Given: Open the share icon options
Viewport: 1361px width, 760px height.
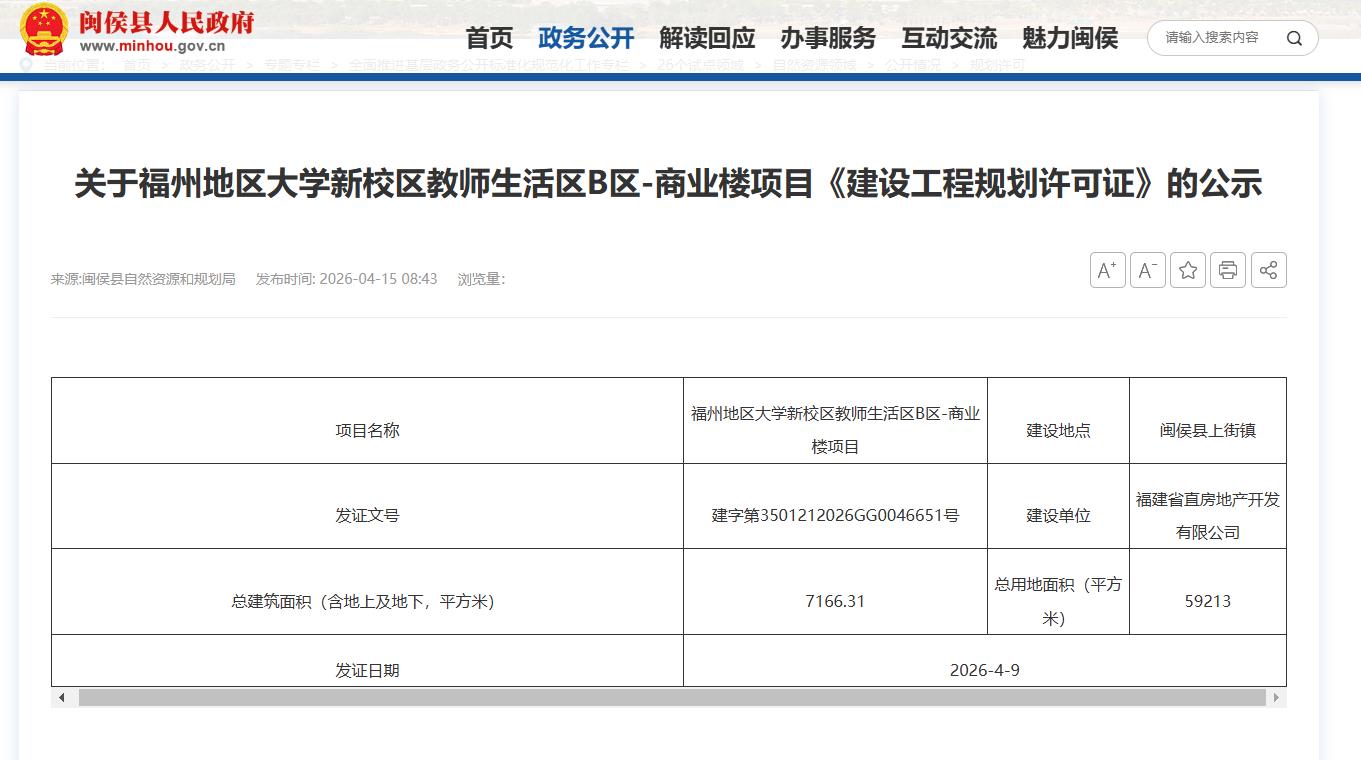Looking at the screenshot, I should (x=1268, y=270).
